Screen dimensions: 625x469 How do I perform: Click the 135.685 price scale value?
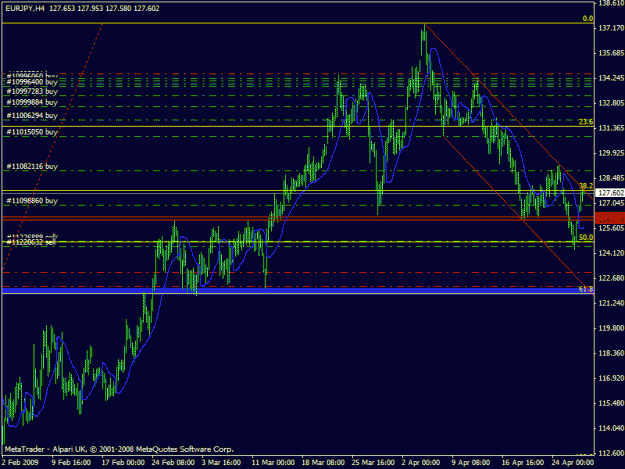[611, 53]
